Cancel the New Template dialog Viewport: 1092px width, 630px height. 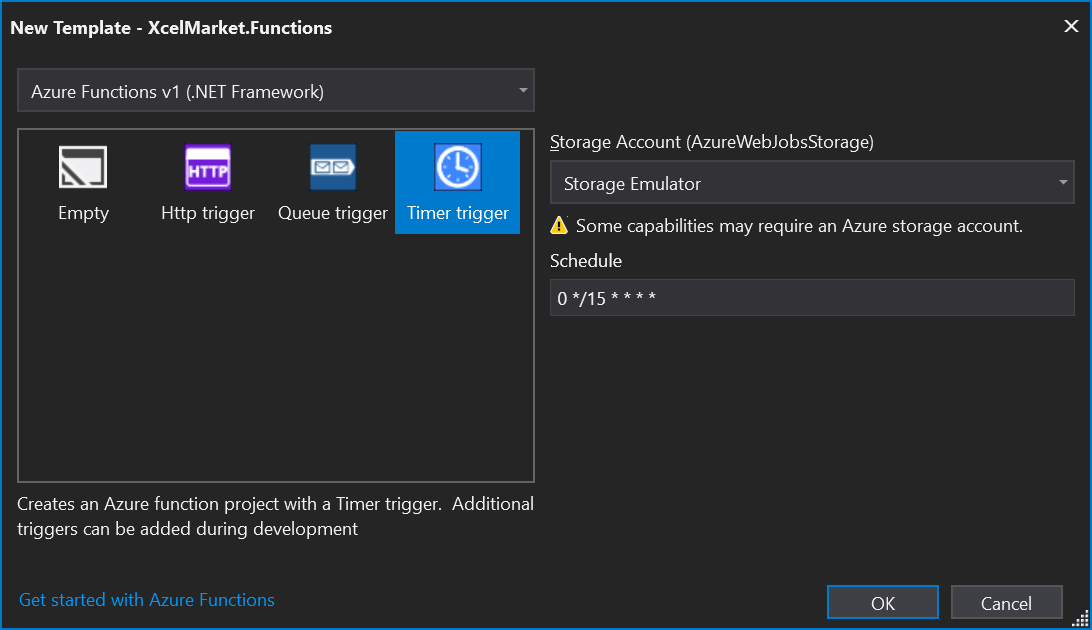pos(1005,603)
